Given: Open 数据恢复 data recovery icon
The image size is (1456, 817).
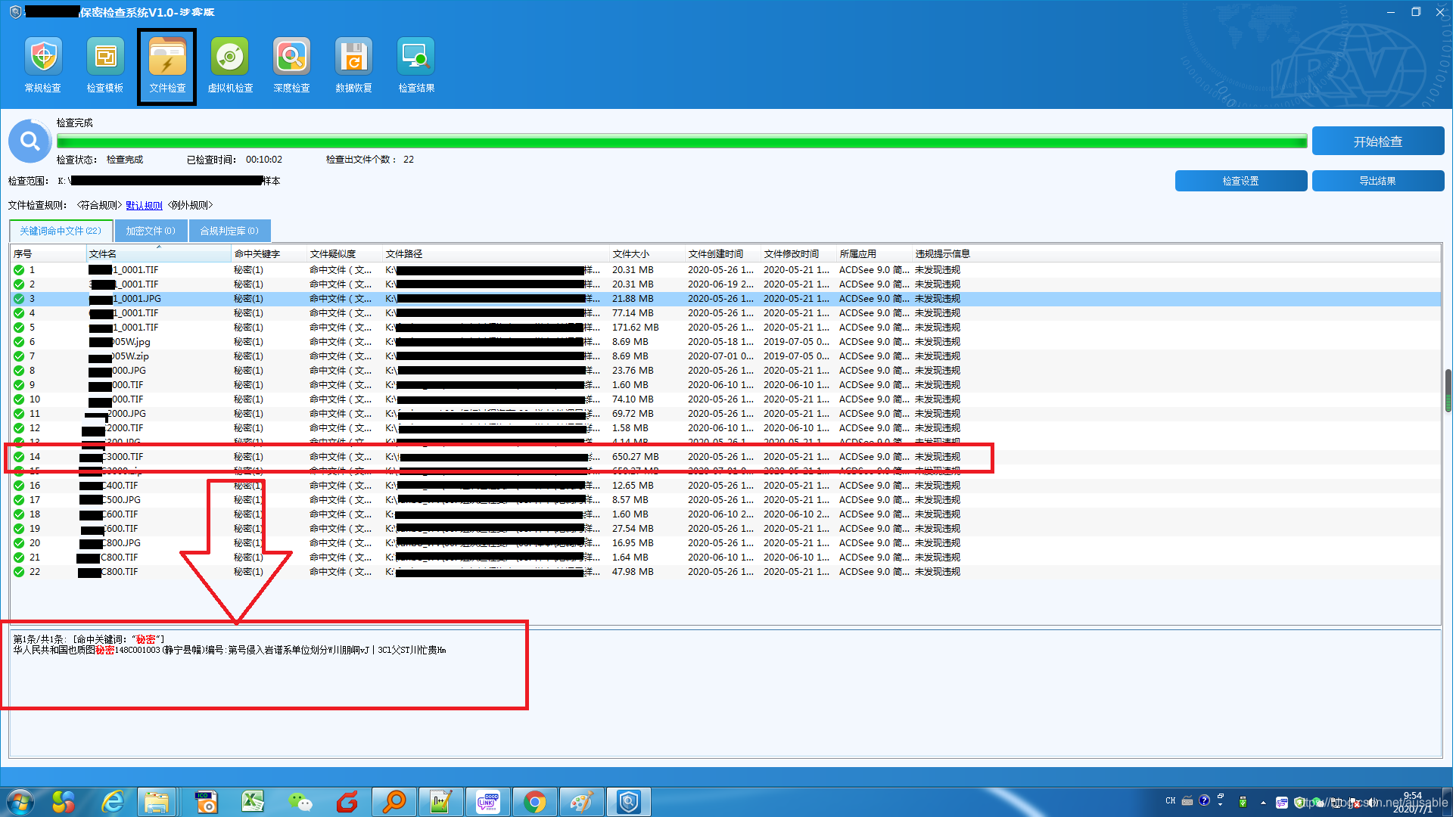Looking at the screenshot, I should pyautogui.click(x=354, y=65).
